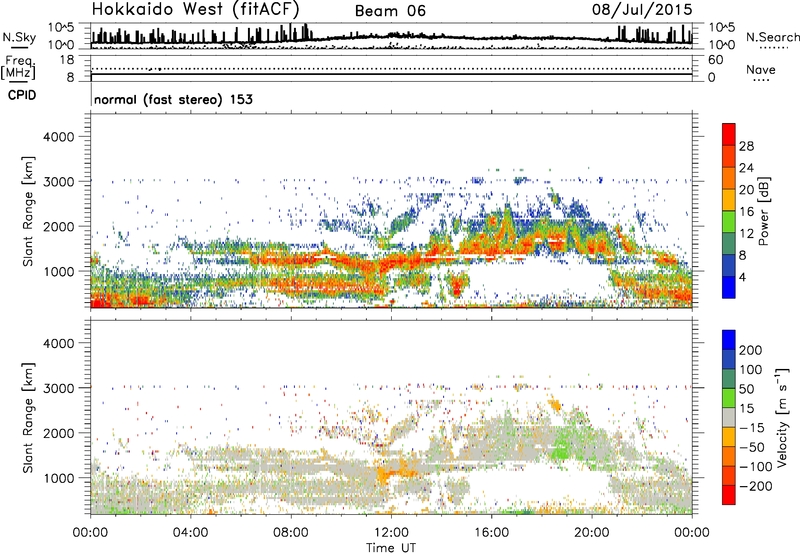The height and width of the screenshot is (554, 800).
Task: Click the 'Slant Range [km]' label of velocity panel
Action: pyautogui.click(x=28, y=418)
